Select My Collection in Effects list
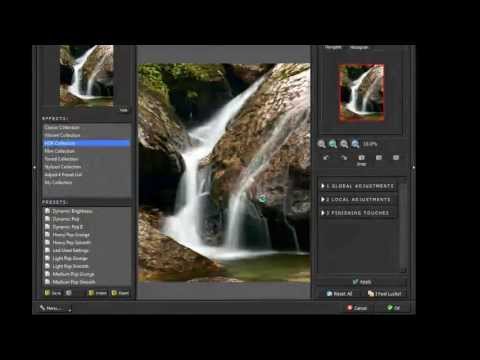480x360 pixels. tap(87, 183)
